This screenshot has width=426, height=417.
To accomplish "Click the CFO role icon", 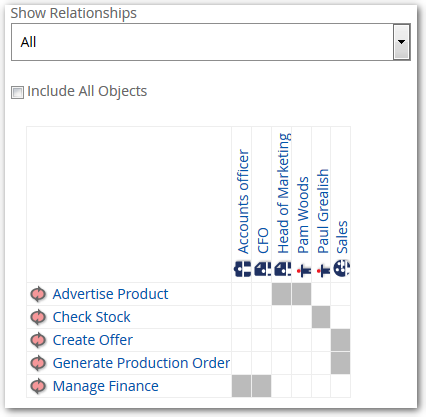I will [262, 269].
